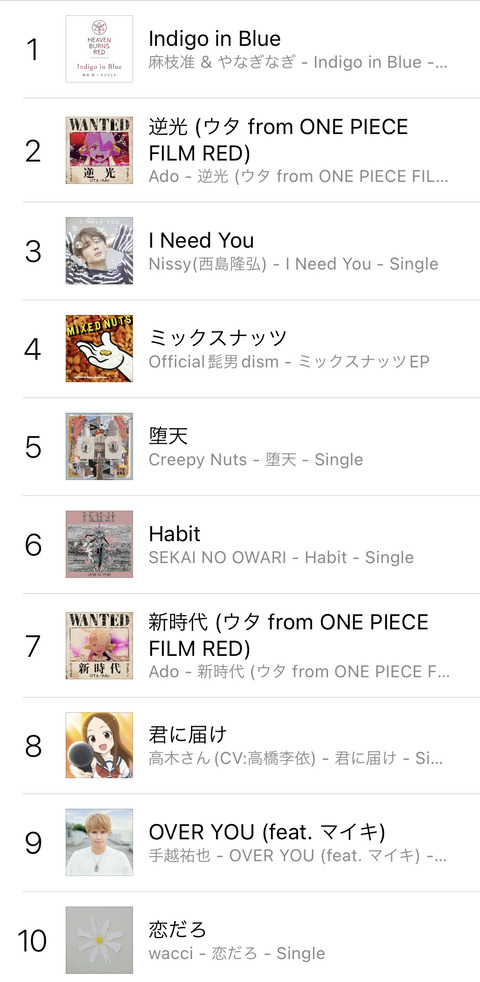Open the Indigo in Blue album artwork

(x=99, y=49)
